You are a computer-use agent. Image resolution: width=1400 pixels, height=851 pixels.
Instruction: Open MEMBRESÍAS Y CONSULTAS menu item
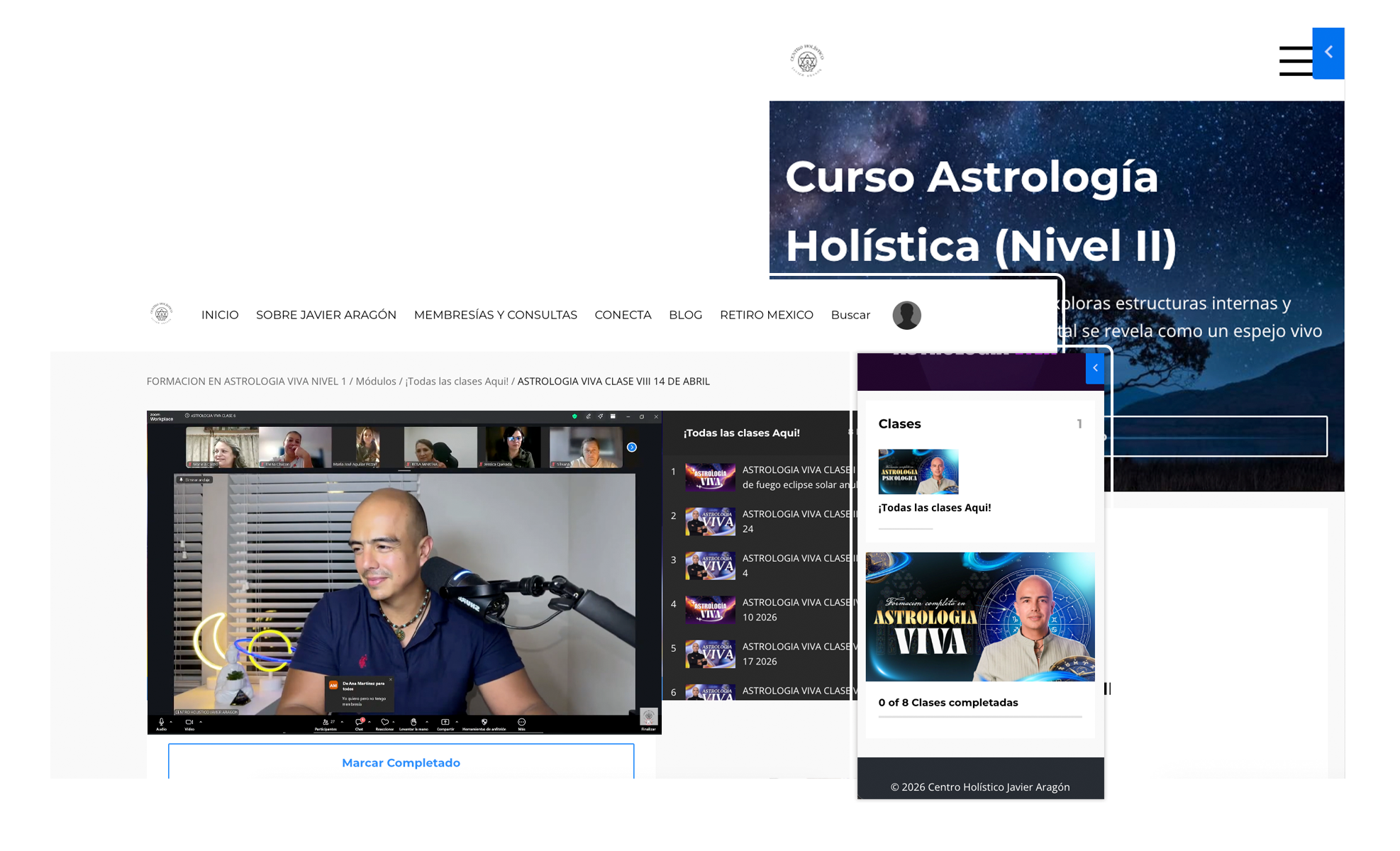[x=495, y=315]
